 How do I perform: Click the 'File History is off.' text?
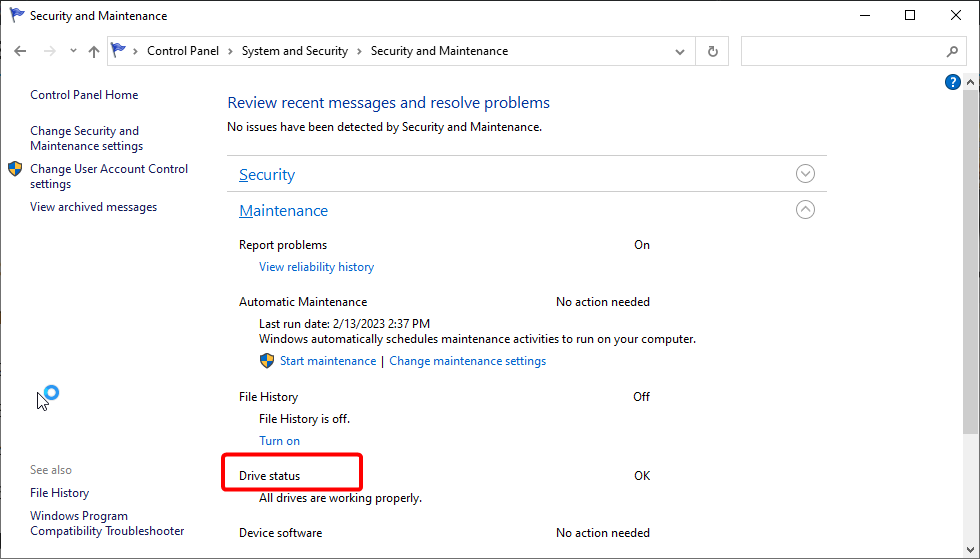click(304, 419)
